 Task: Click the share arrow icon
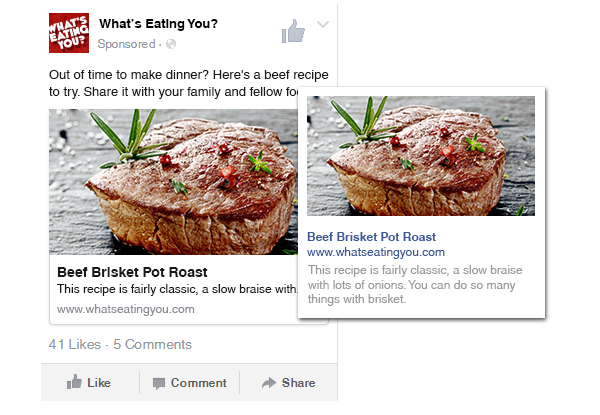pyautogui.click(x=269, y=382)
